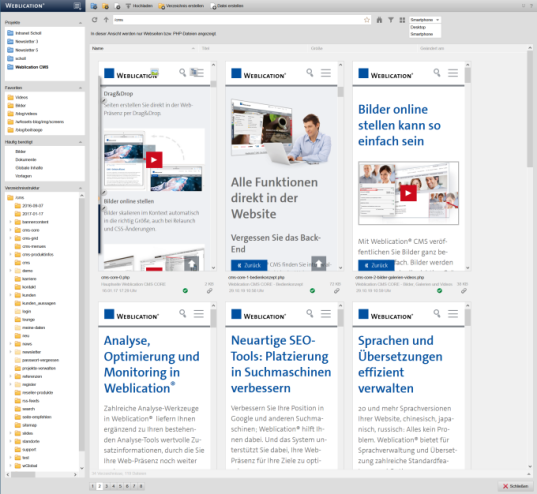The height and width of the screenshot is (494, 537).
Task: Choose Smartphone in view dropdown list
Action: tap(425, 34)
